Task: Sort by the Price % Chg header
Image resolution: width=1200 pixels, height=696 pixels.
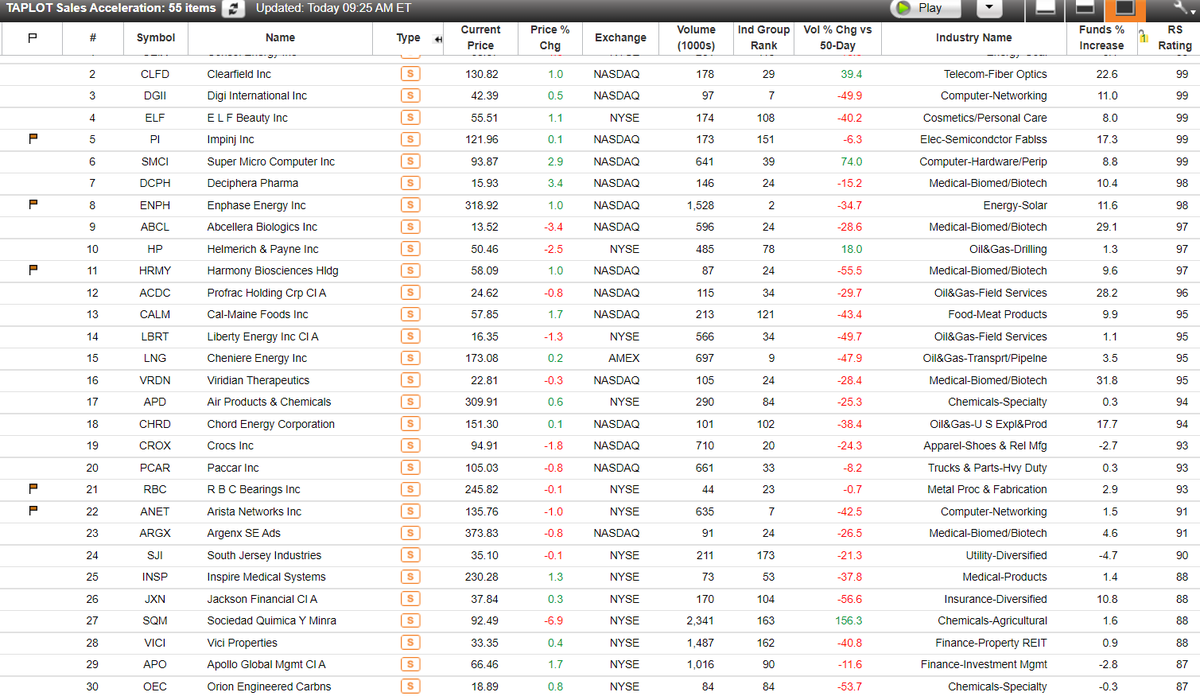Action: coord(550,38)
